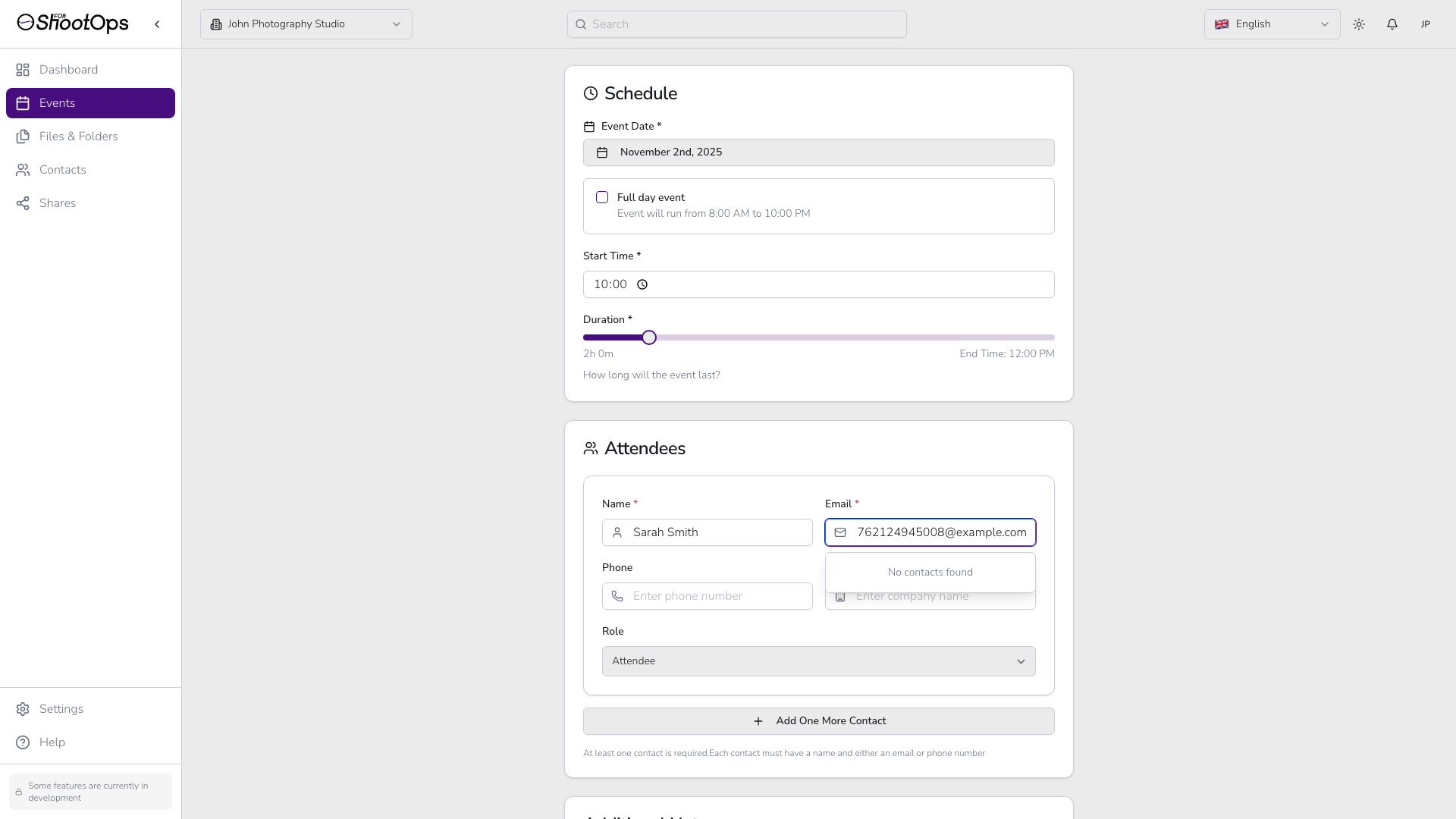Click the ShootOps logo
The width and height of the screenshot is (1456, 819).
[73, 23]
